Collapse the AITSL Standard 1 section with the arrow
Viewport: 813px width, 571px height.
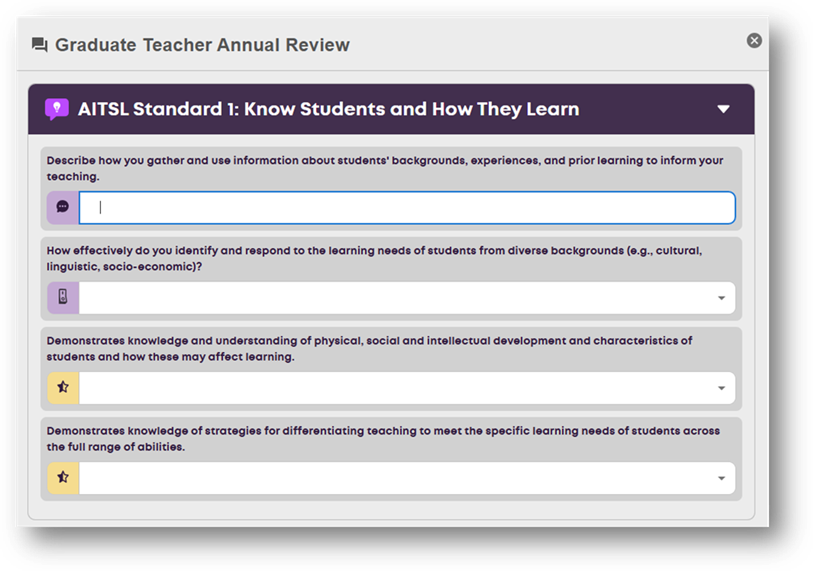[723, 109]
